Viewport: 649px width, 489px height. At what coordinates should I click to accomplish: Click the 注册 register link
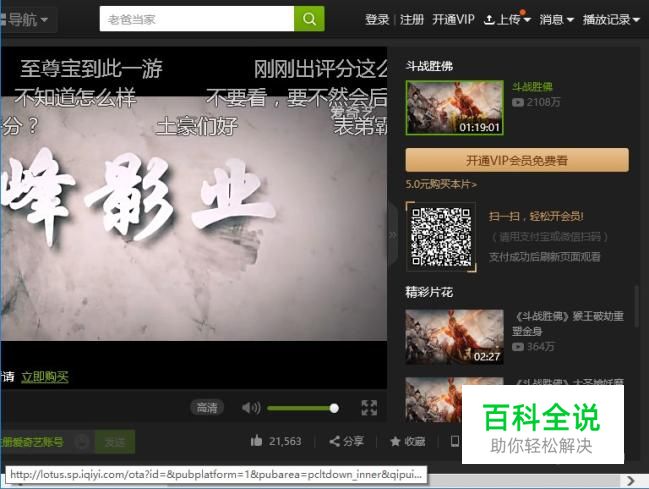point(412,19)
